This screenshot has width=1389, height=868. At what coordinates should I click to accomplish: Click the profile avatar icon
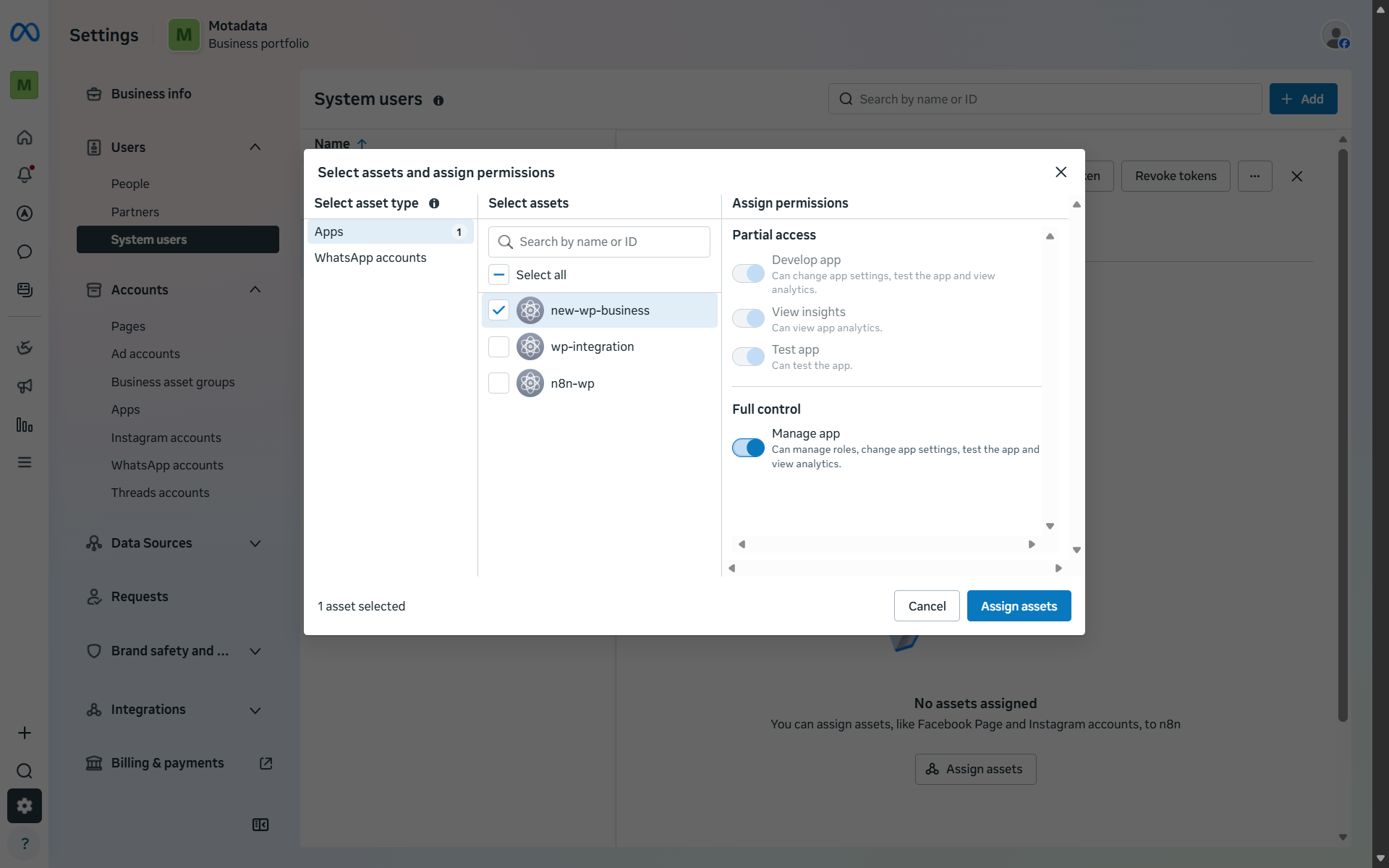click(1335, 35)
